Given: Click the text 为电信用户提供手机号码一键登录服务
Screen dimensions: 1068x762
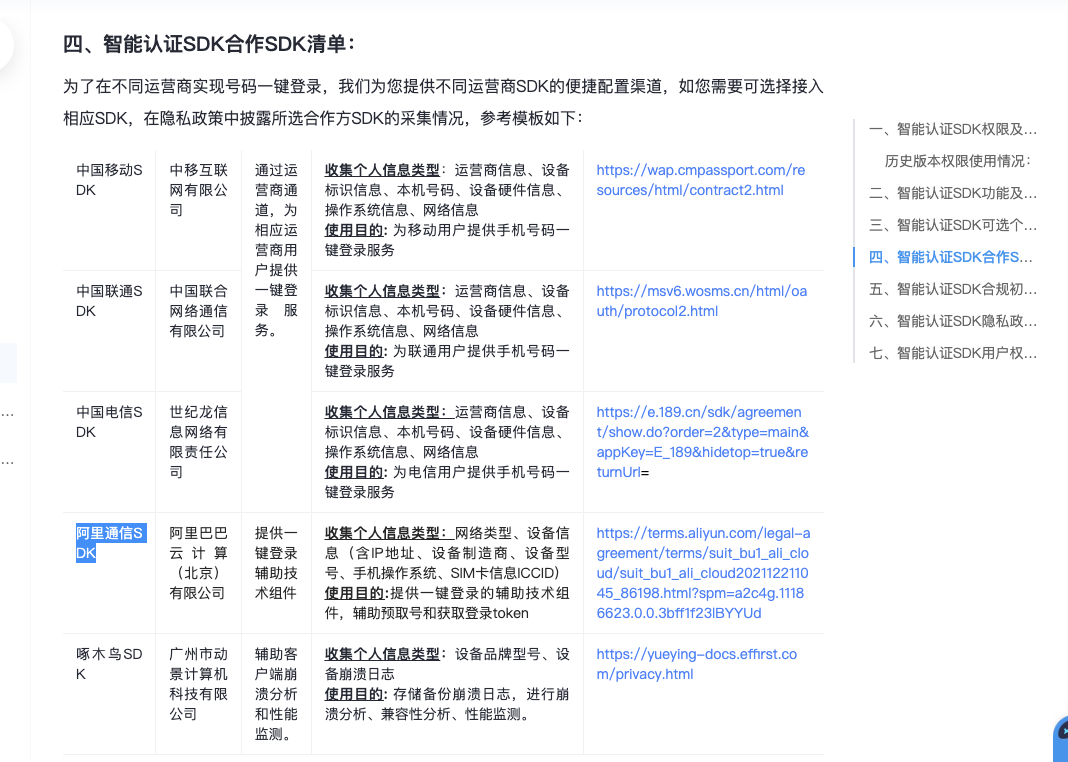Looking at the screenshot, I should point(447,482).
